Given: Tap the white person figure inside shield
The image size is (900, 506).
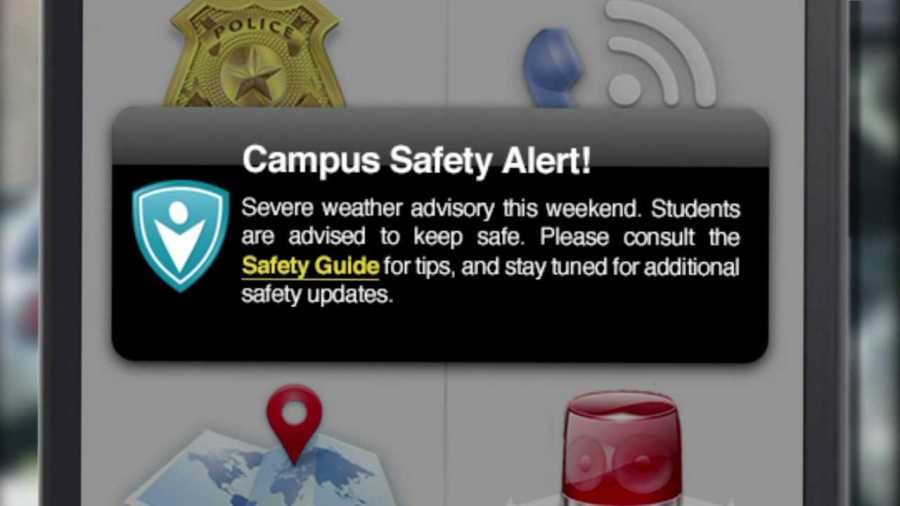Looking at the screenshot, I should click(180, 236).
